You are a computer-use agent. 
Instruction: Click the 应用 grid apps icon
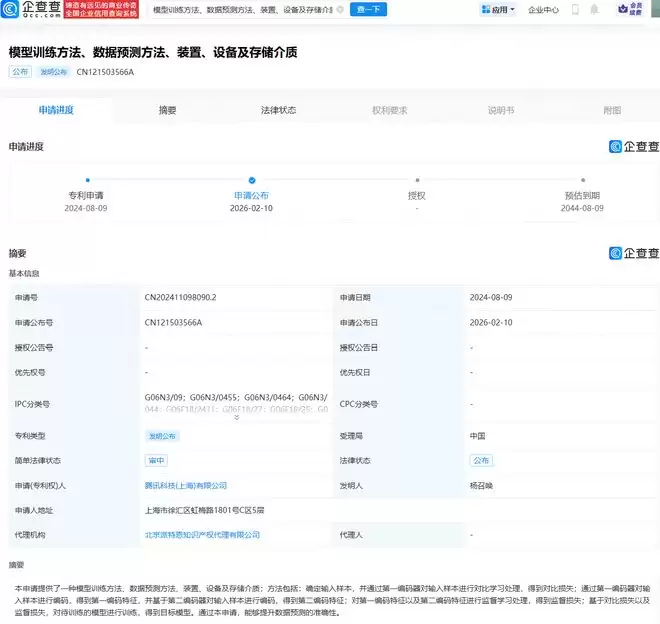[x=486, y=10]
